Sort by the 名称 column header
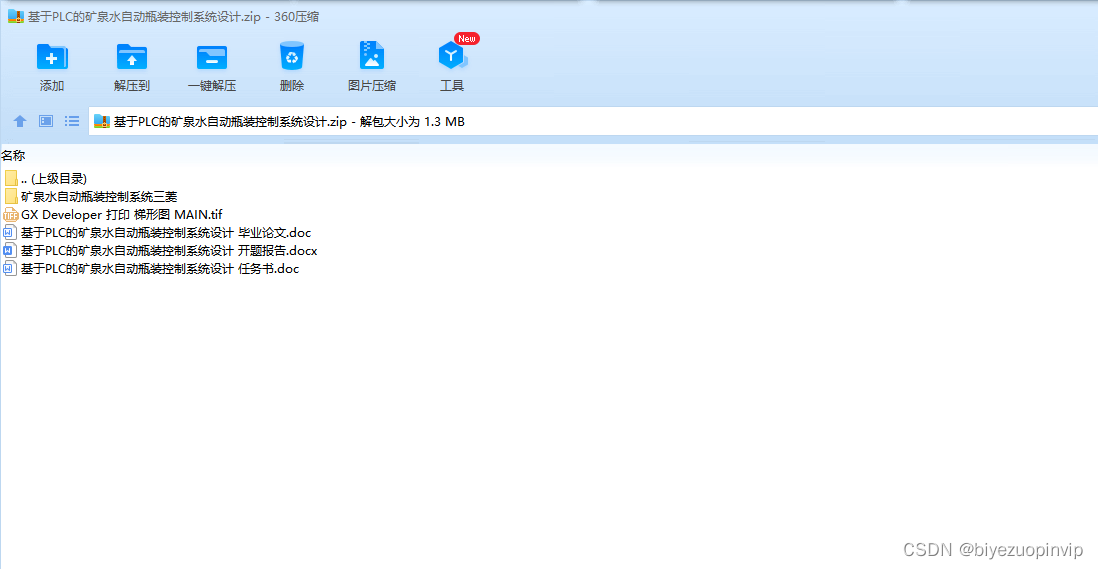The image size is (1098, 569). point(13,155)
